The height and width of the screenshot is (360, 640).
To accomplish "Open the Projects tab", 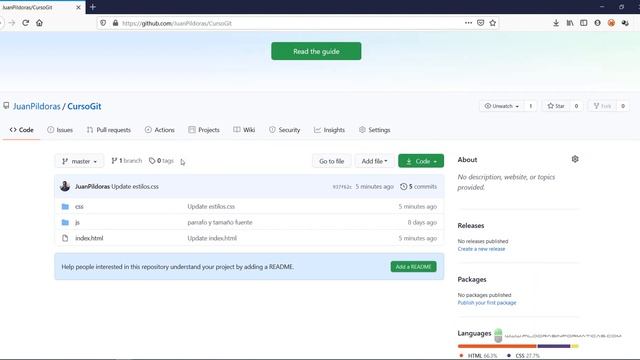I will [x=204, y=130].
